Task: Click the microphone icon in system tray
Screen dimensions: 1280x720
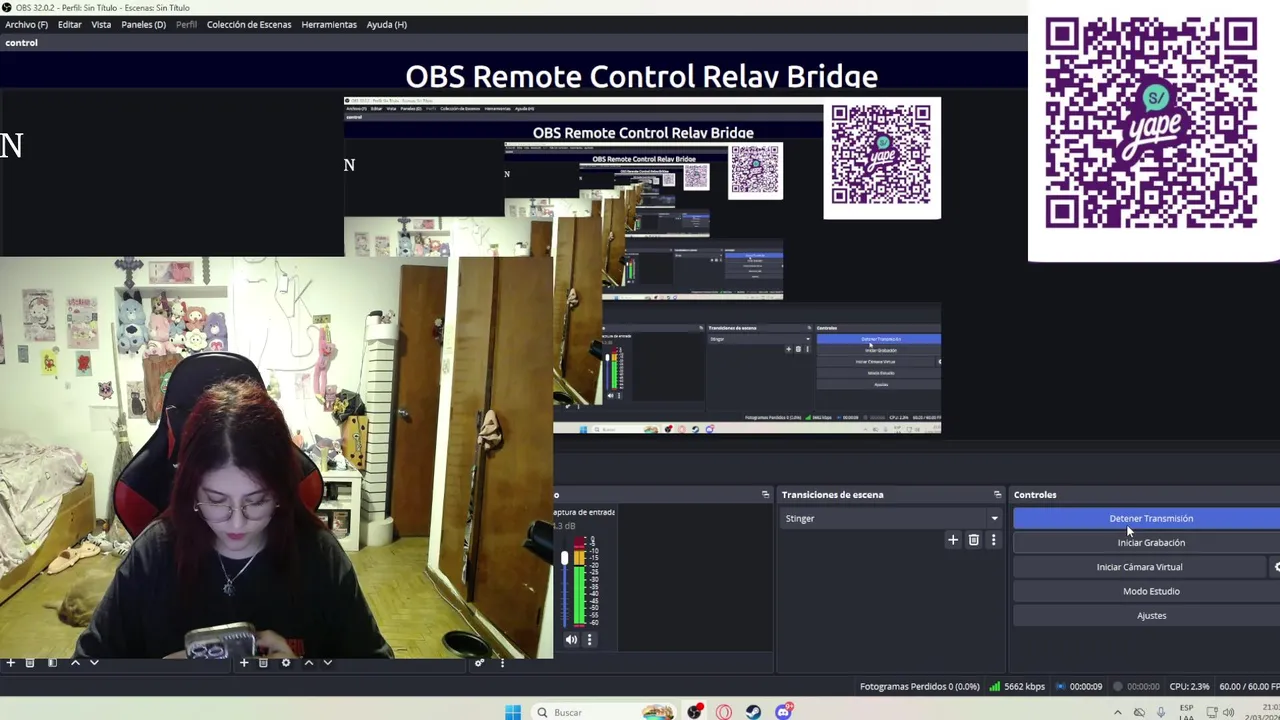Action: pyautogui.click(x=1160, y=713)
